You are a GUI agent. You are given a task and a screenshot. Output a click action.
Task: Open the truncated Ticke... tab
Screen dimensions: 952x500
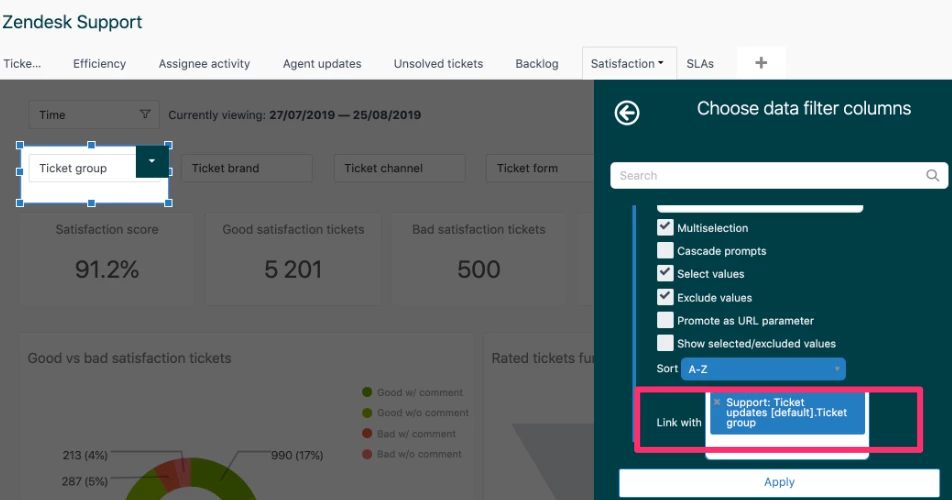click(22, 64)
